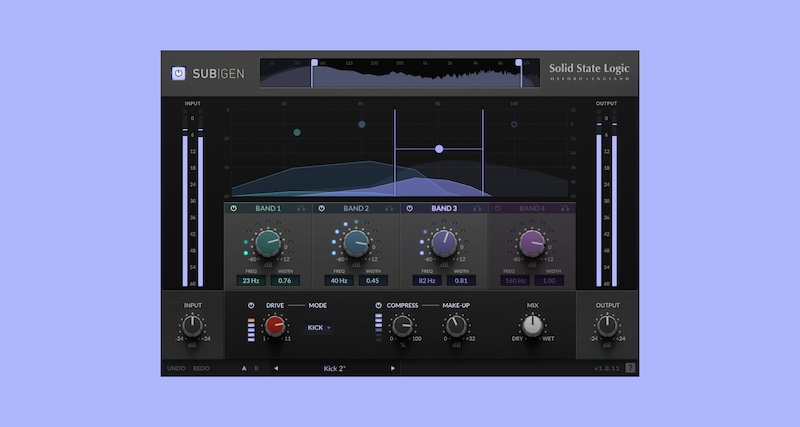Viewport: 800px width, 427px height.
Task: Toggle the Drive section power button
Action: tap(251, 305)
